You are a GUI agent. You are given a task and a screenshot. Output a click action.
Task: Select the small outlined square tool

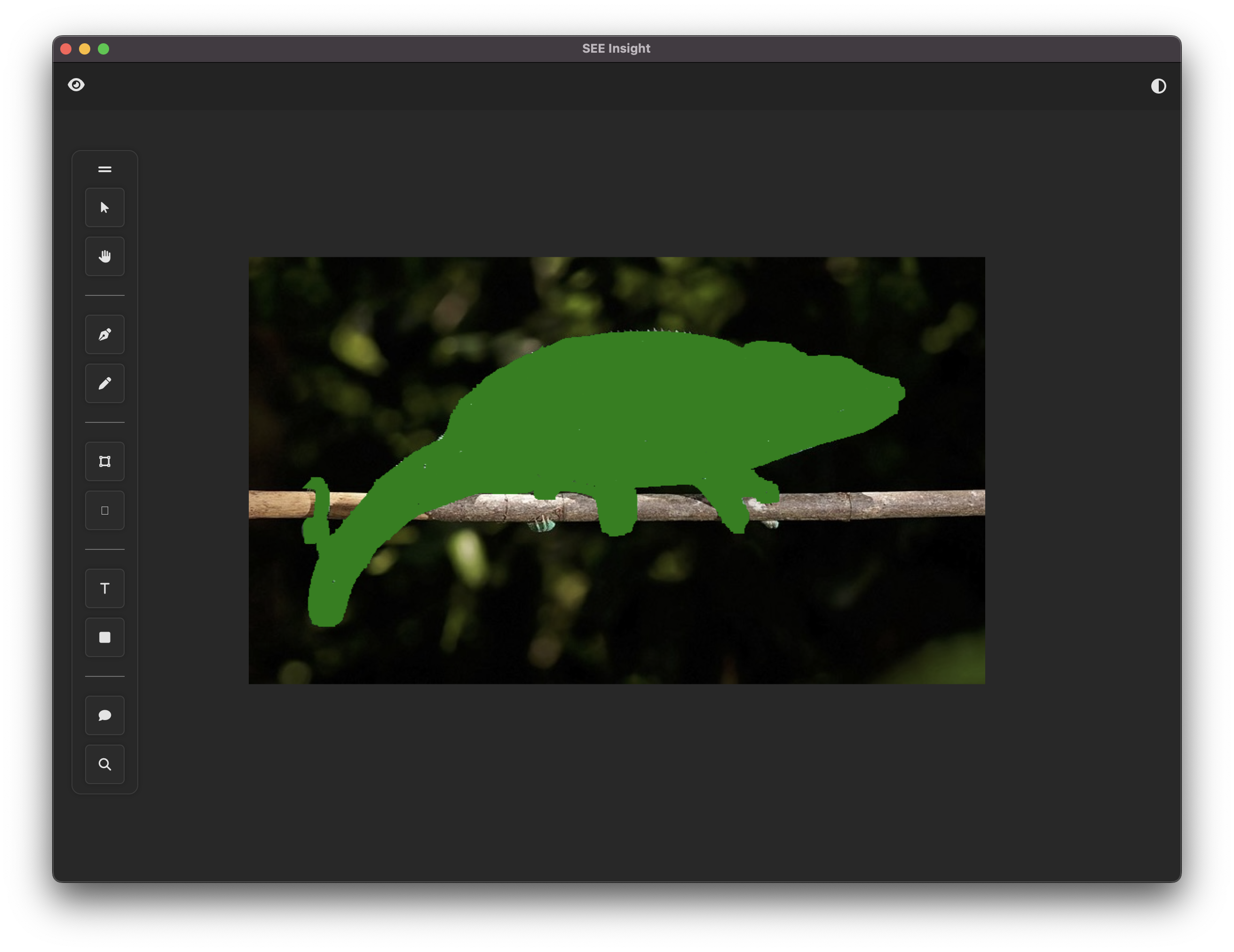pyautogui.click(x=104, y=511)
